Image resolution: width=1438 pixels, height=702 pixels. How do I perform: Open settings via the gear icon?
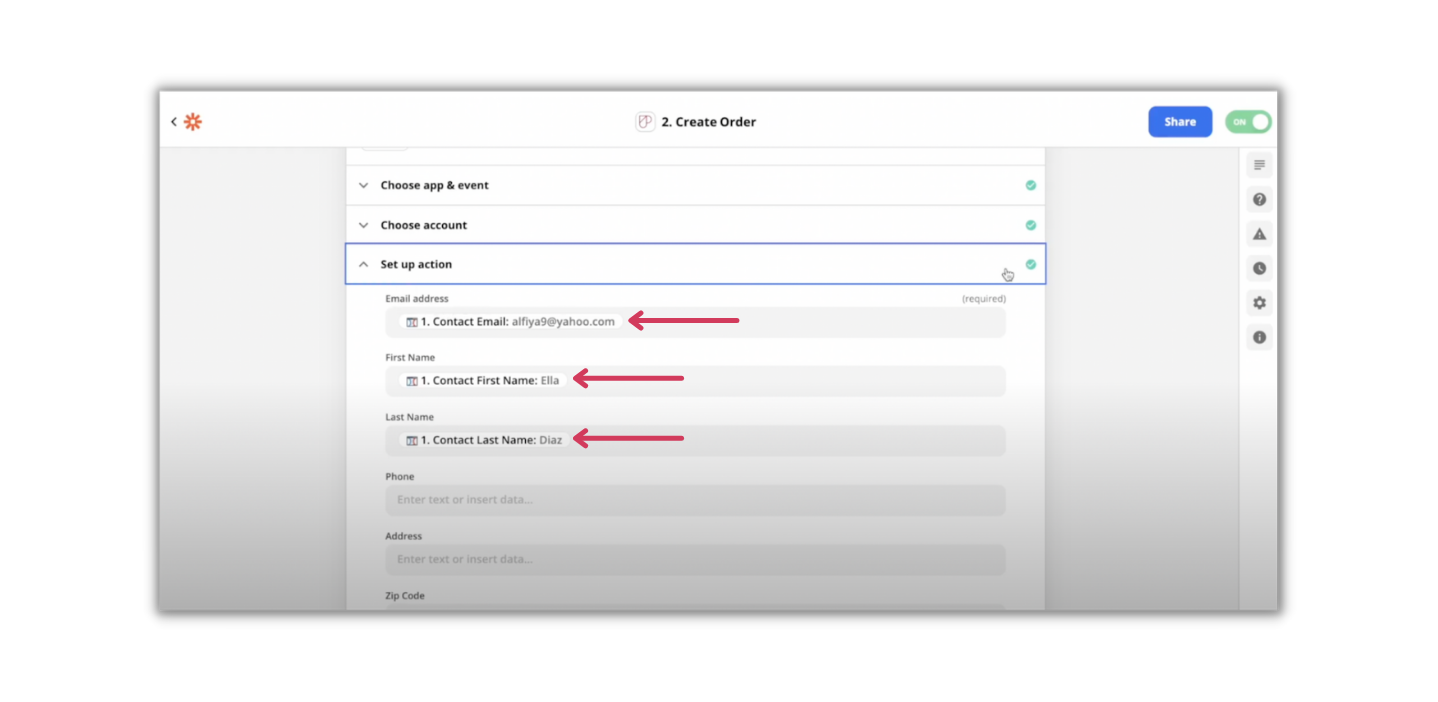1258,302
